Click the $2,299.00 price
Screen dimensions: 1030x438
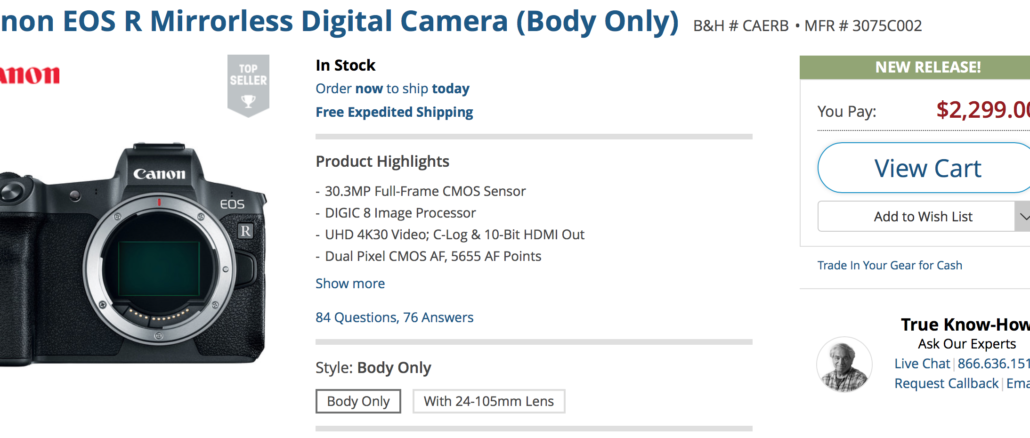point(983,110)
